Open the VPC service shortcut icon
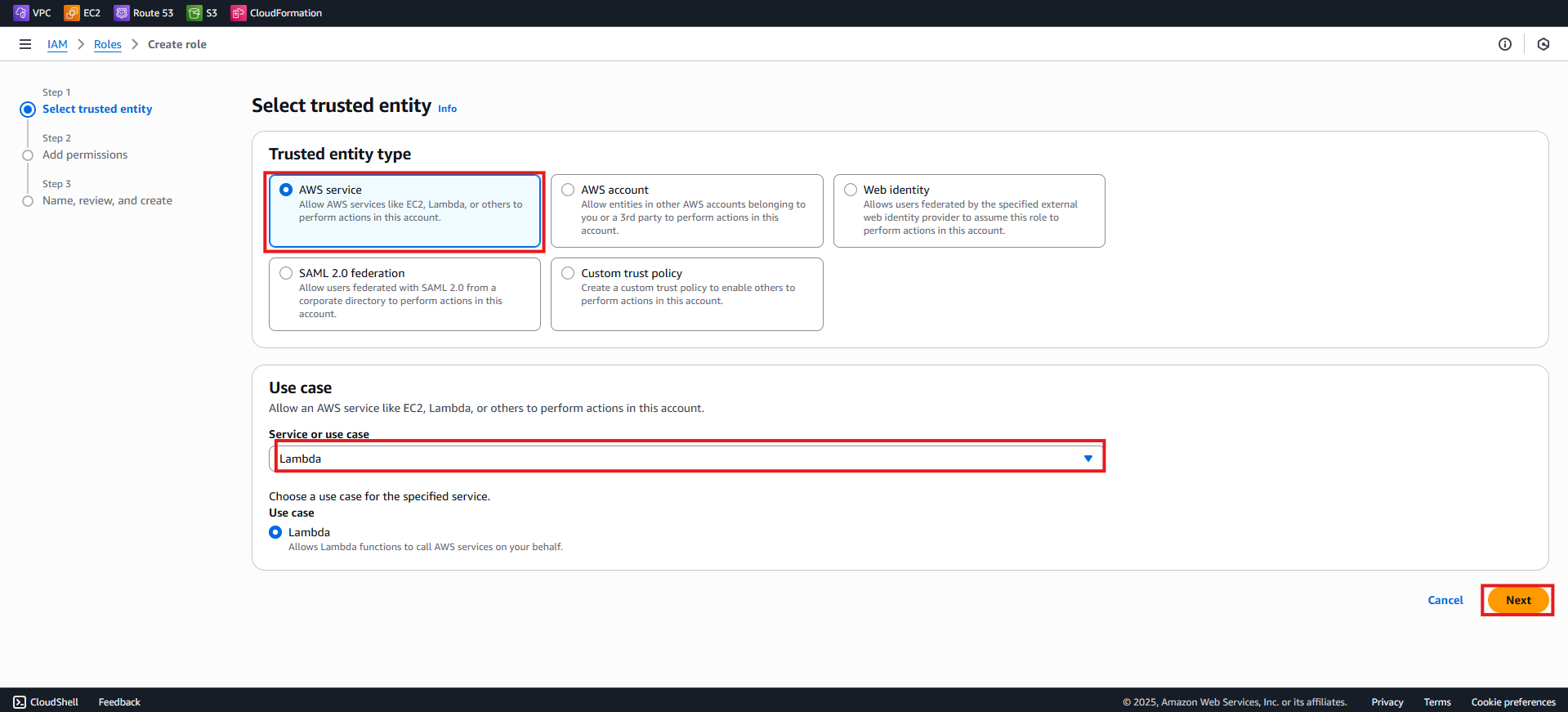Screen dimensions: 1568x712 pyautogui.click(x=21, y=13)
